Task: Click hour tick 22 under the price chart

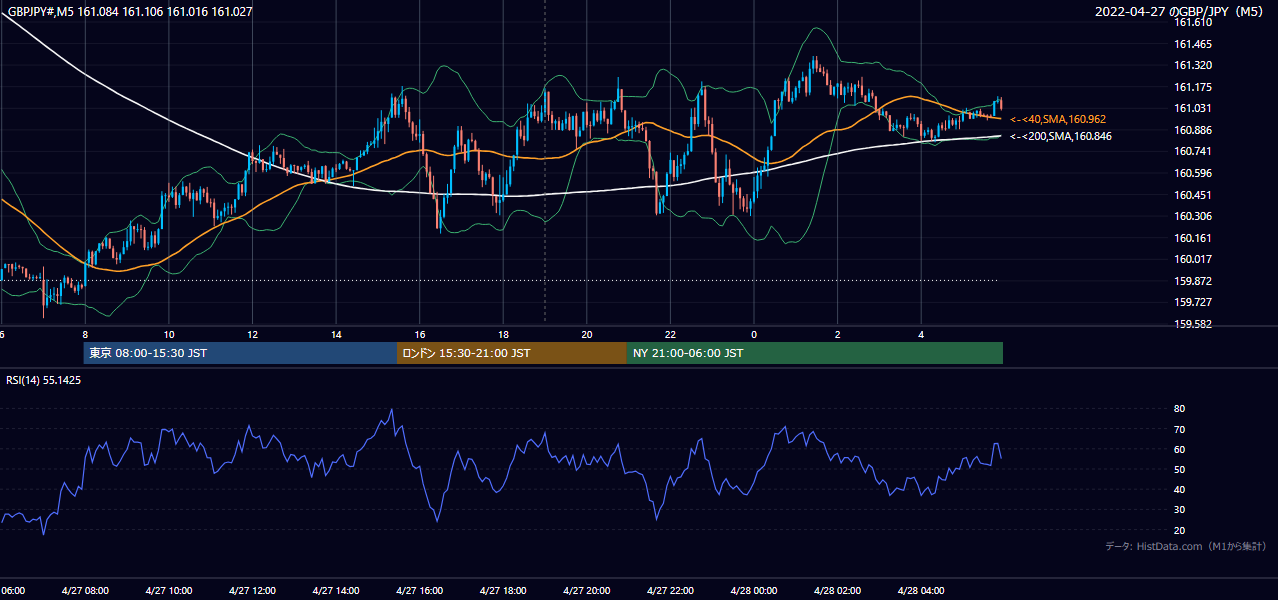Action: (670, 335)
